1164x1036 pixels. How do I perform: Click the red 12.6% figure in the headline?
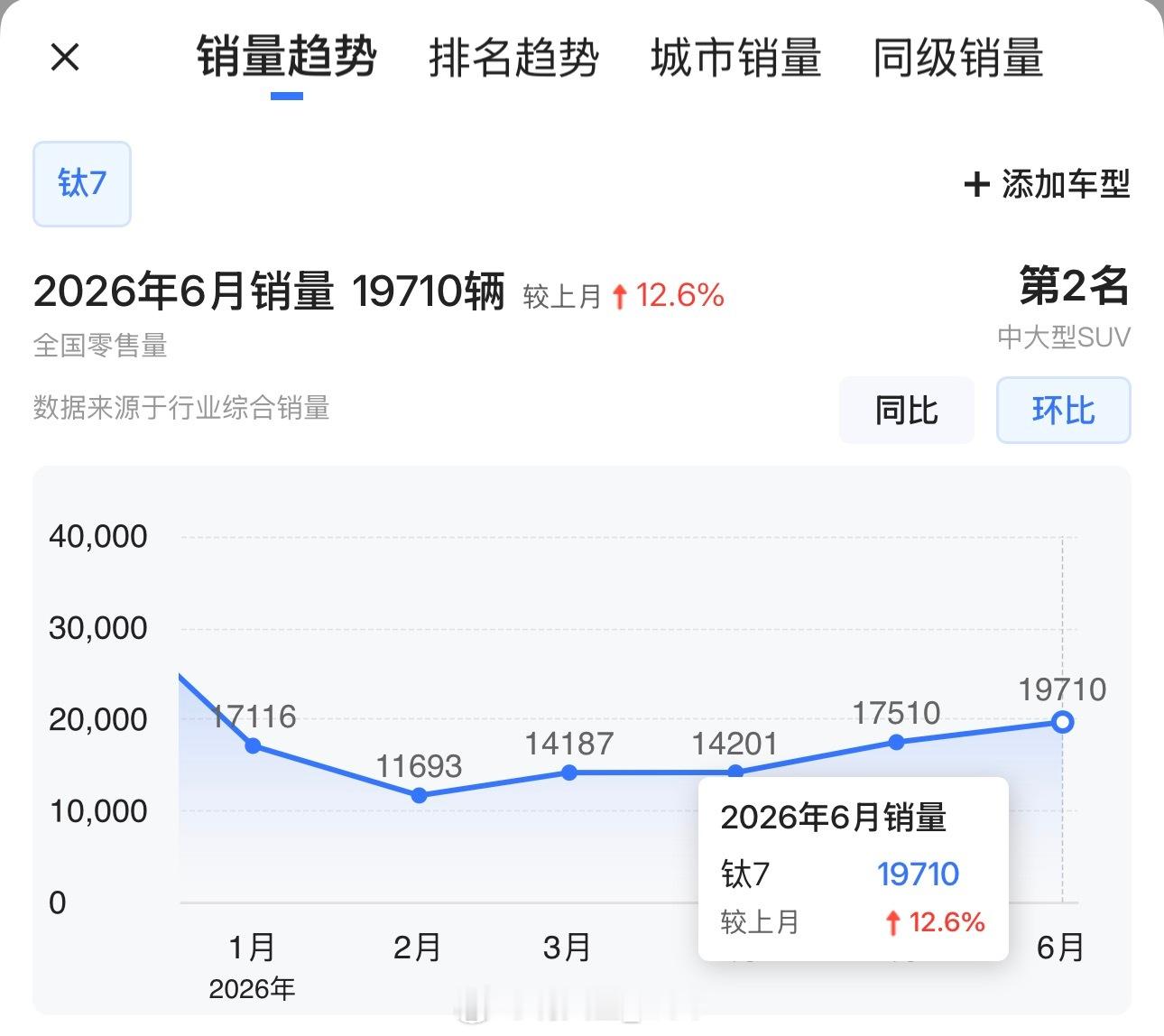pos(680,295)
